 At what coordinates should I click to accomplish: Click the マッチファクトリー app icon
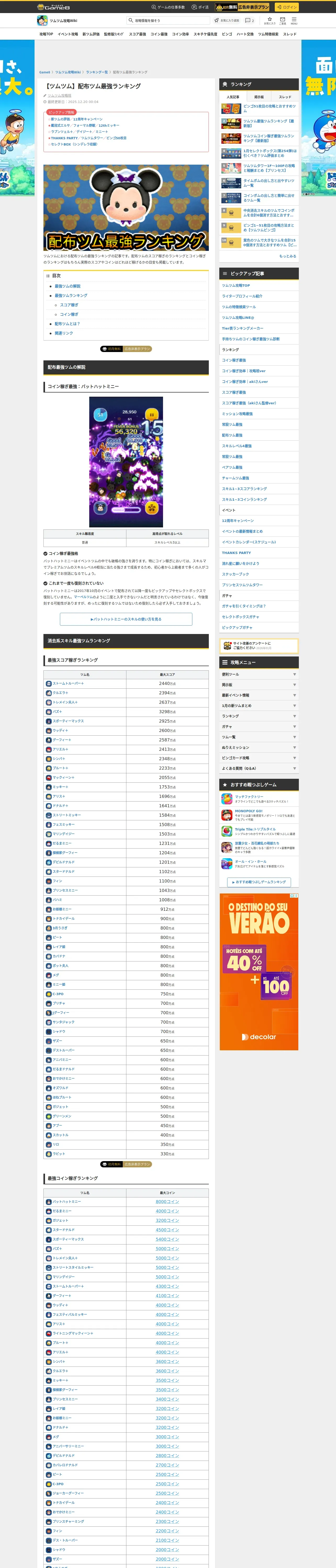226,799
